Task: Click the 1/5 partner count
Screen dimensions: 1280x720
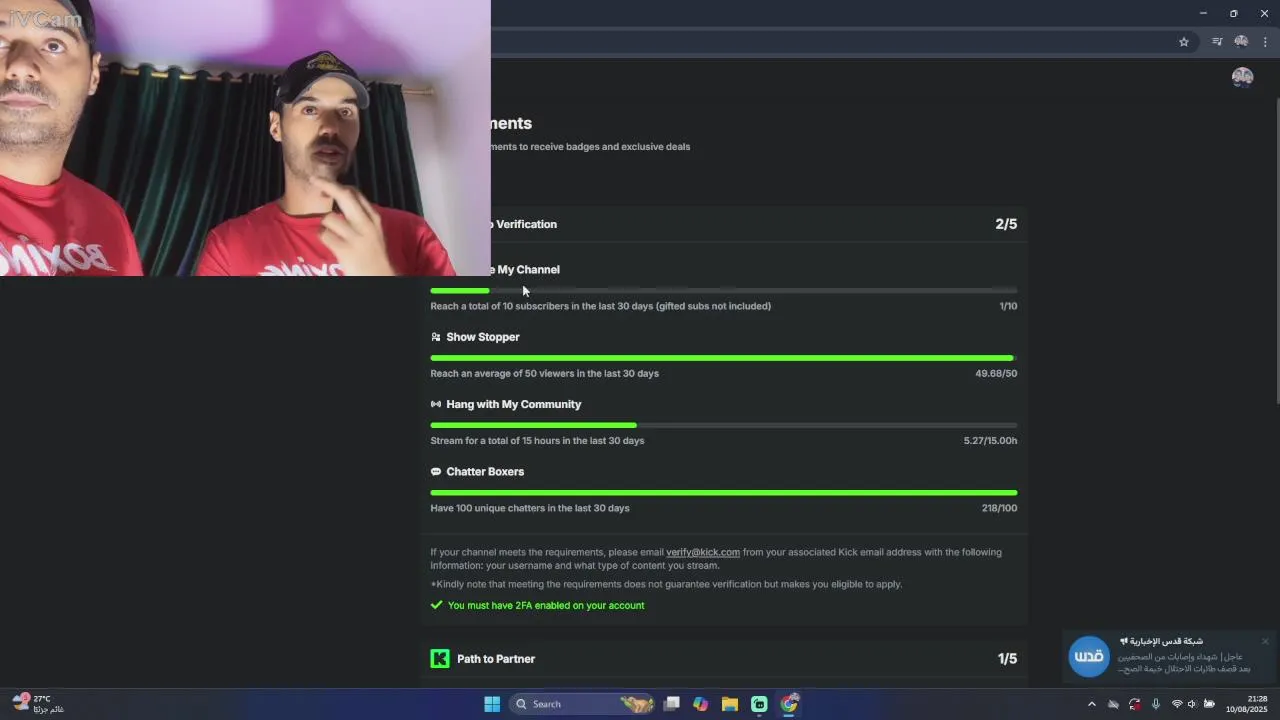Action: point(1007,659)
